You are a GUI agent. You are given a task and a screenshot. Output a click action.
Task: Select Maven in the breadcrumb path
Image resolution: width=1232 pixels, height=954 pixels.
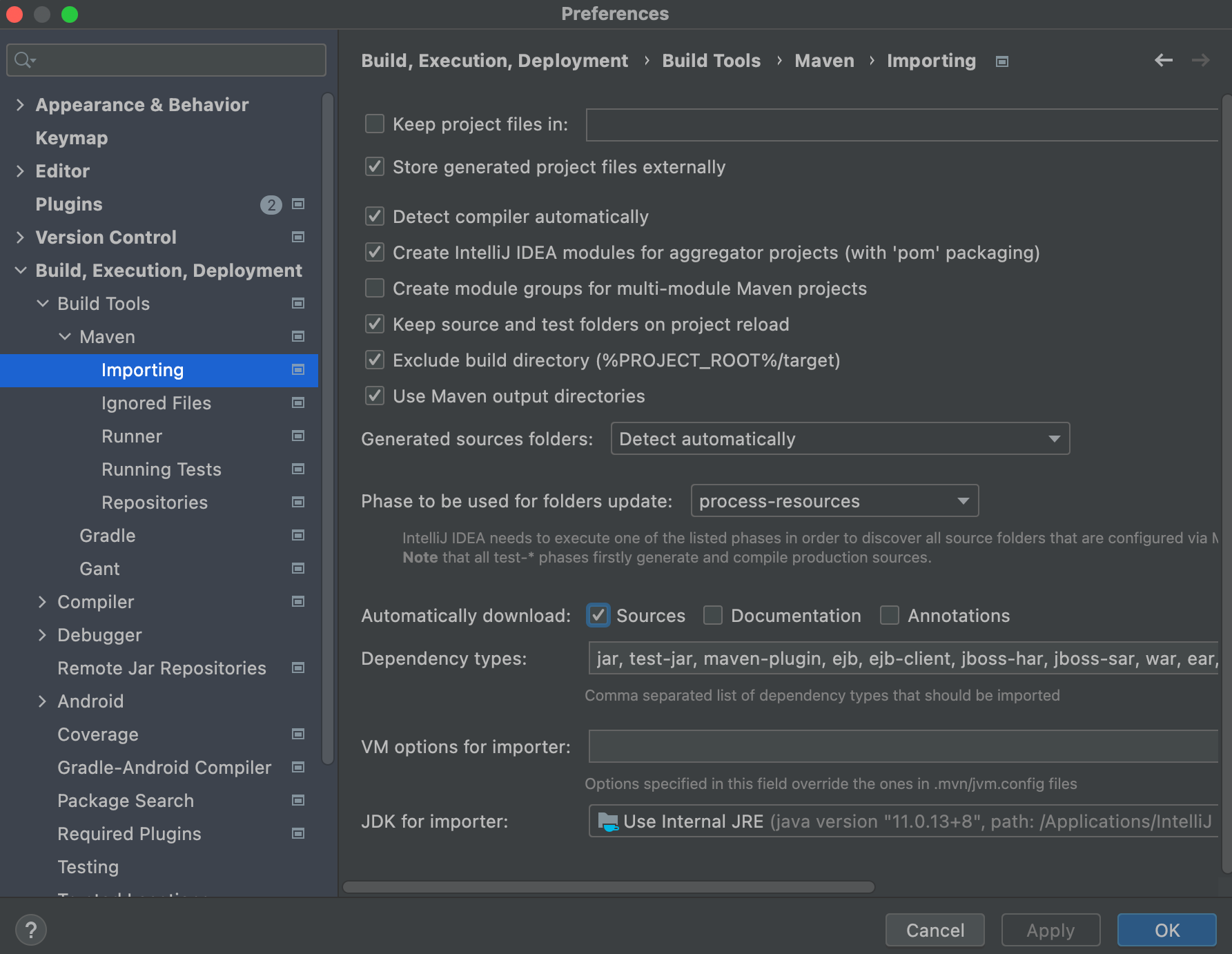click(823, 61)
